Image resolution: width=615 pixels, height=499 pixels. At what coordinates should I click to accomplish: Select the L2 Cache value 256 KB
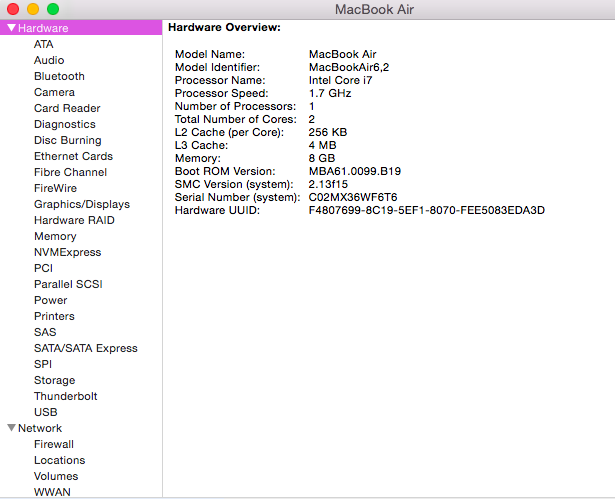coord(328,132)
